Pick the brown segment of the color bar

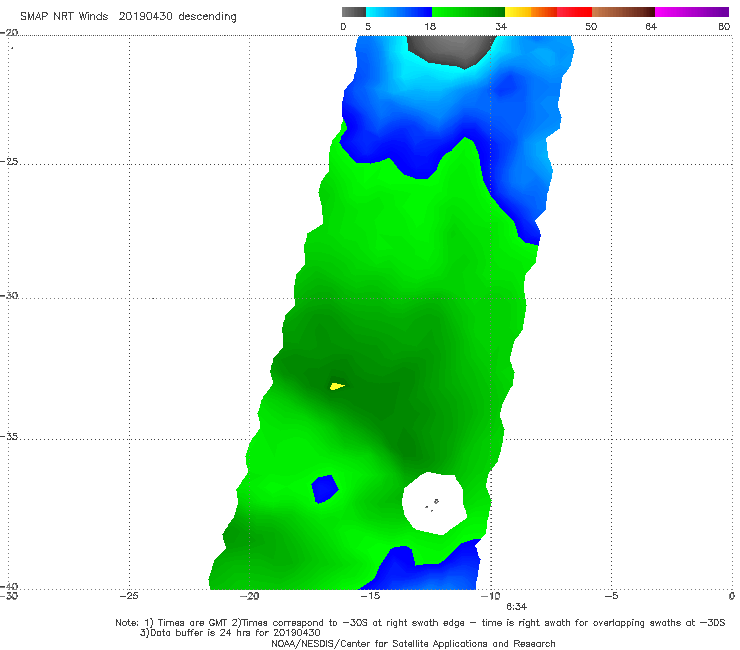(623, 12)
